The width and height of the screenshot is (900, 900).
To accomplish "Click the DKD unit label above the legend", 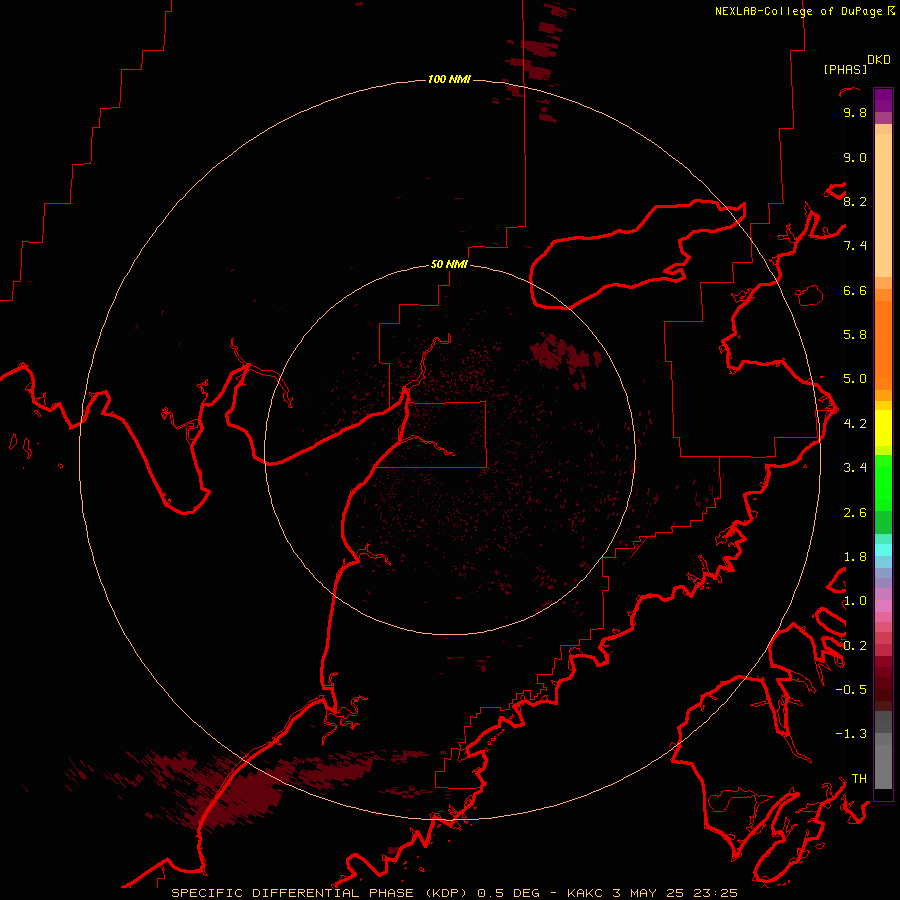I will (879, 60).
